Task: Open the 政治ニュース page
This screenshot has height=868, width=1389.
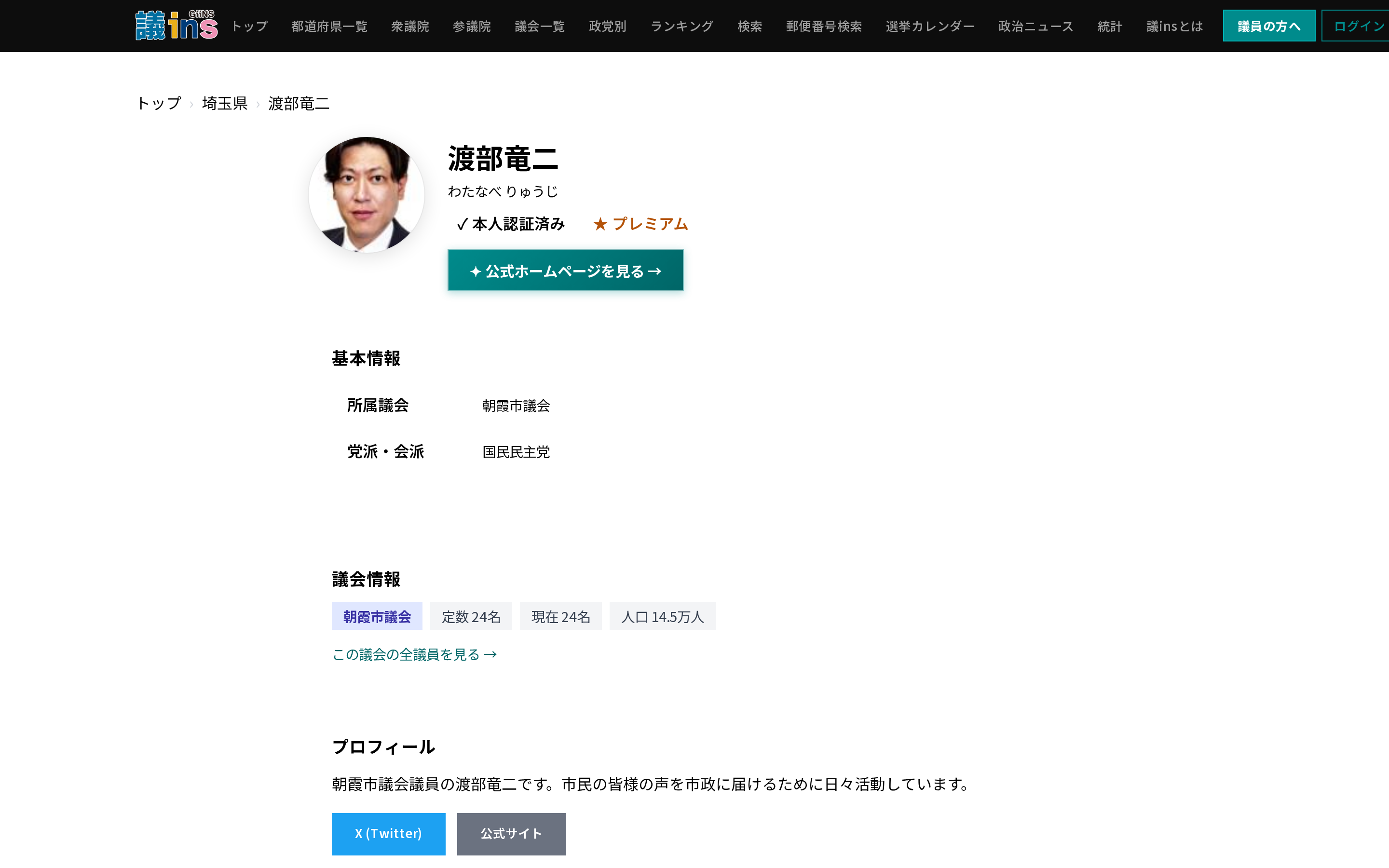Action: point(1035,27)
